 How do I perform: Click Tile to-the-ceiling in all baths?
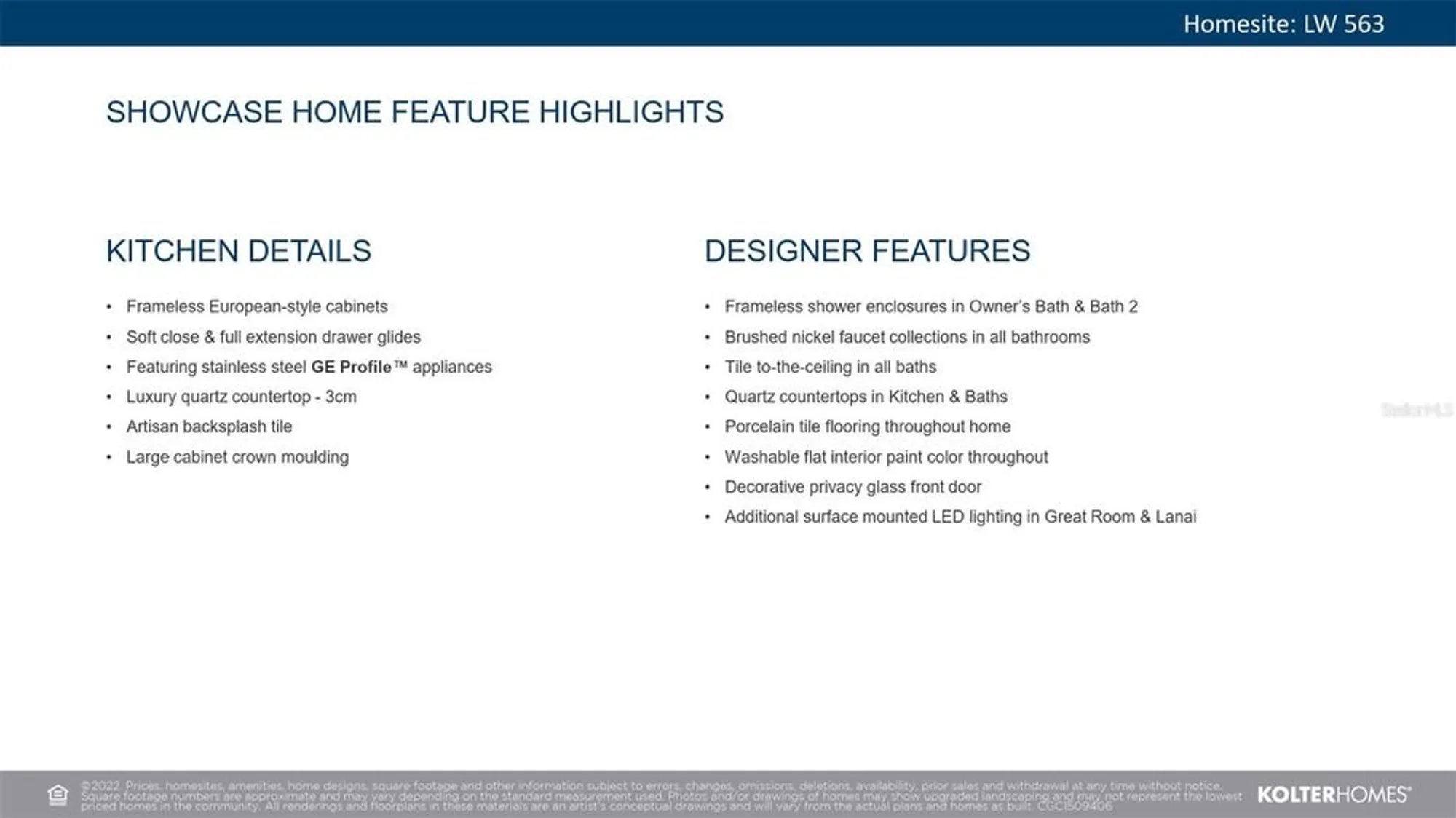pos(830,367)
